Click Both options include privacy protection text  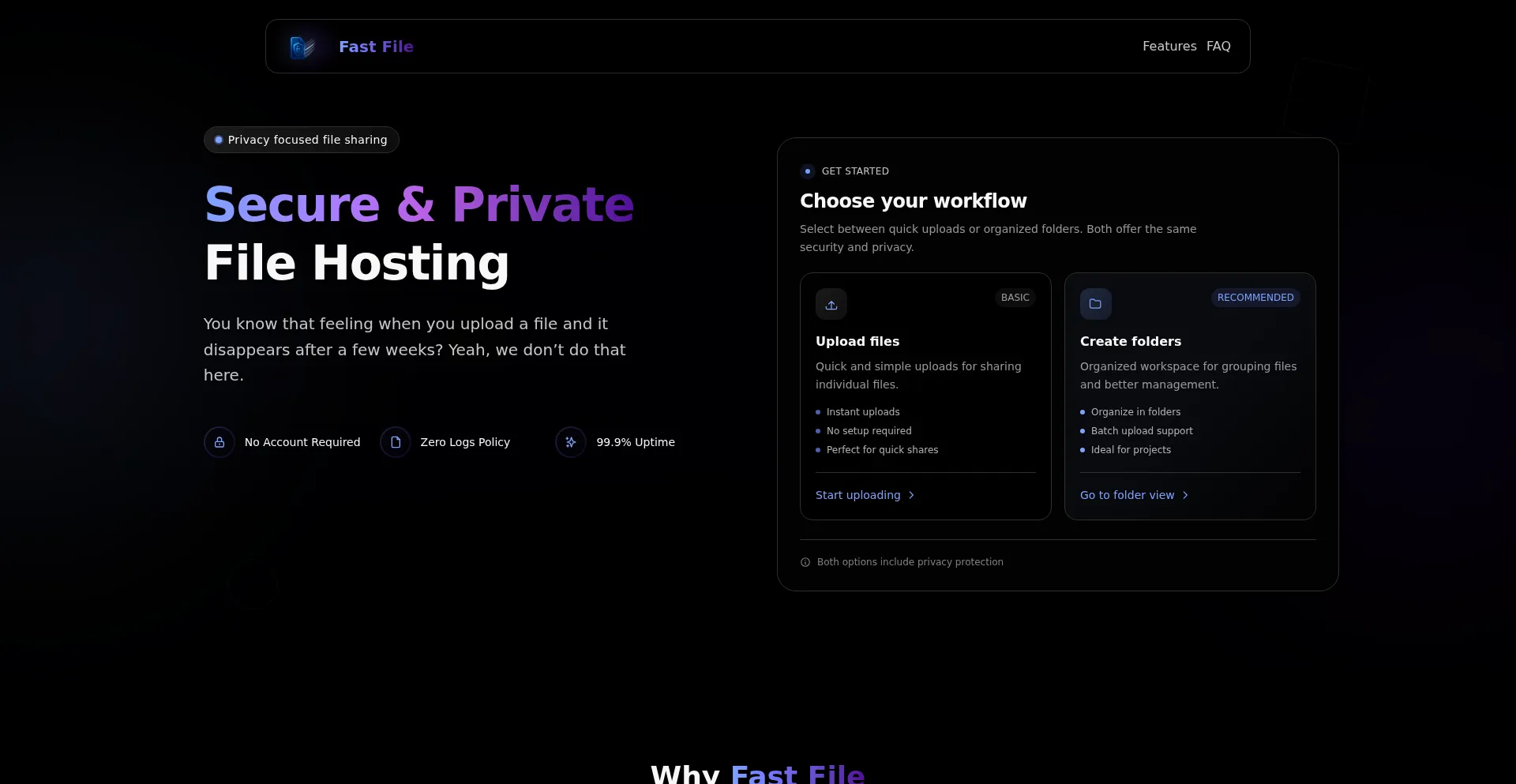point(910,562)
